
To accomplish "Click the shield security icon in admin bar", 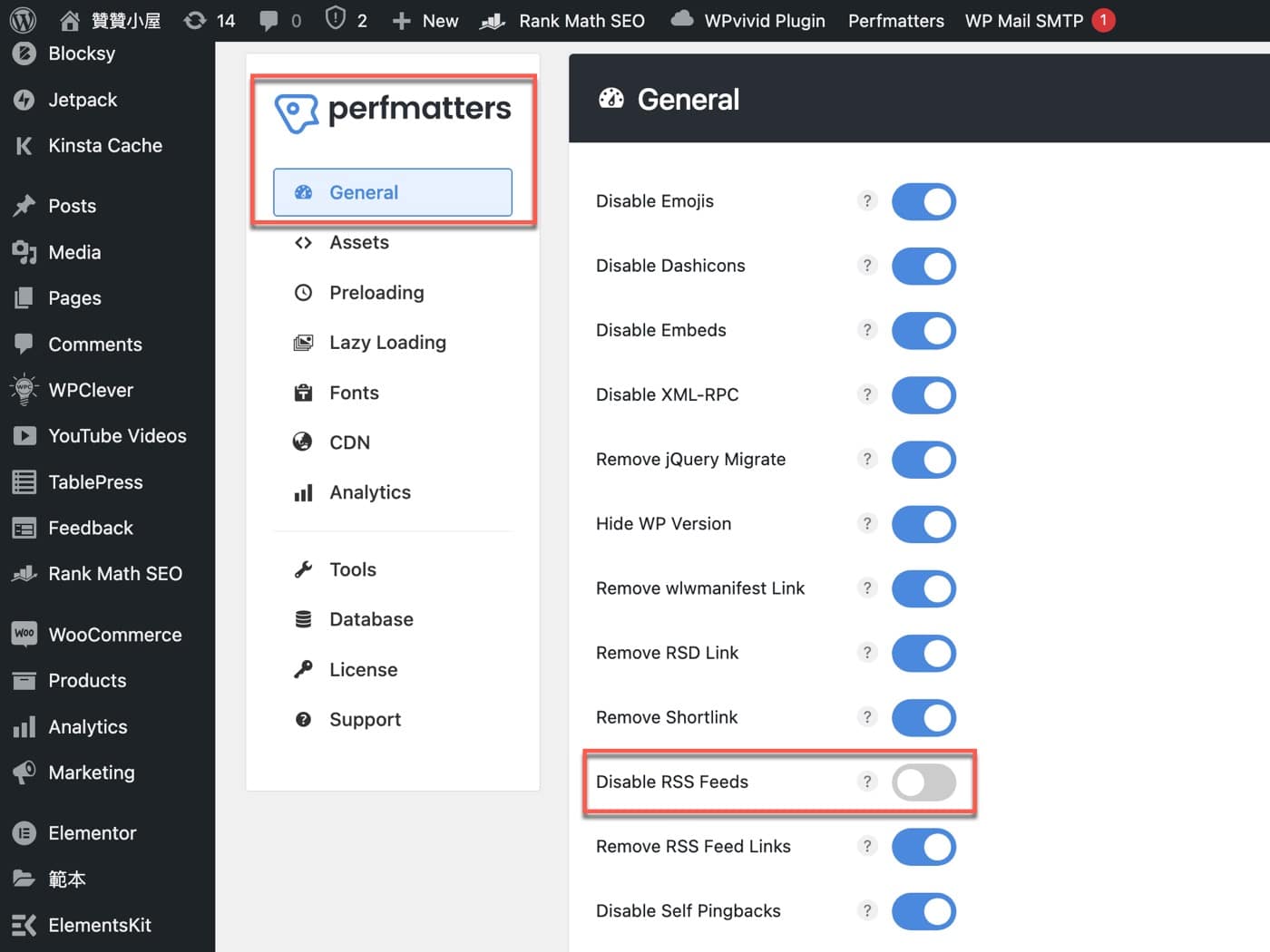I will [336, 19].
